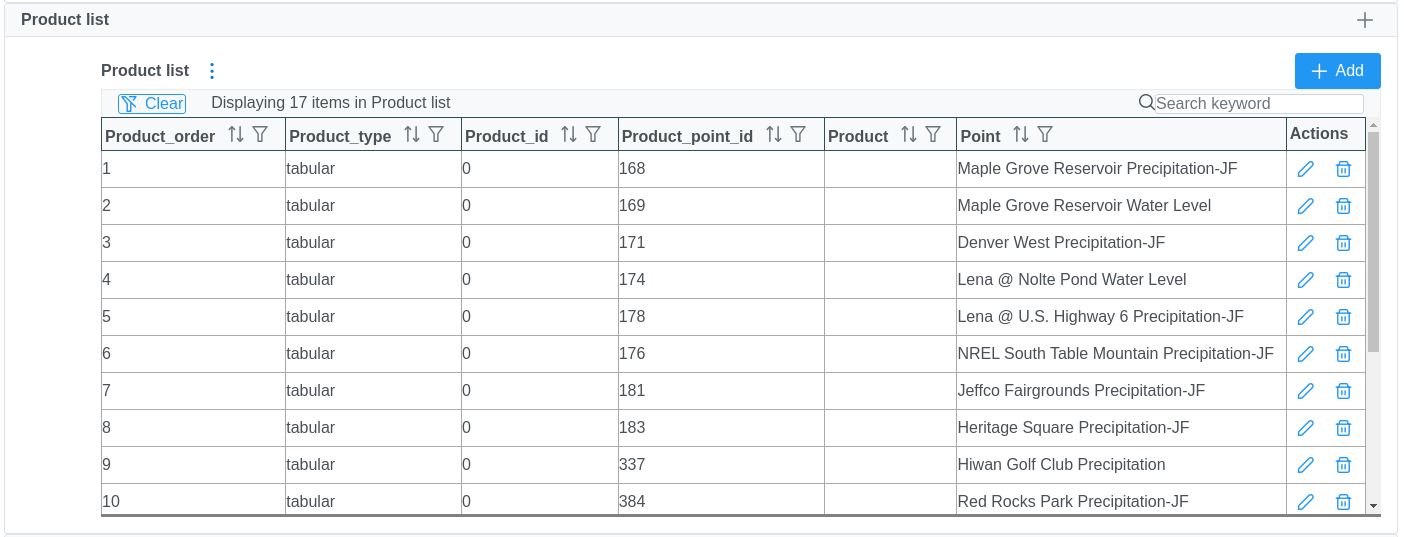Sort by Product_order column
This screenshot has height=537, width=1404.
236,134
